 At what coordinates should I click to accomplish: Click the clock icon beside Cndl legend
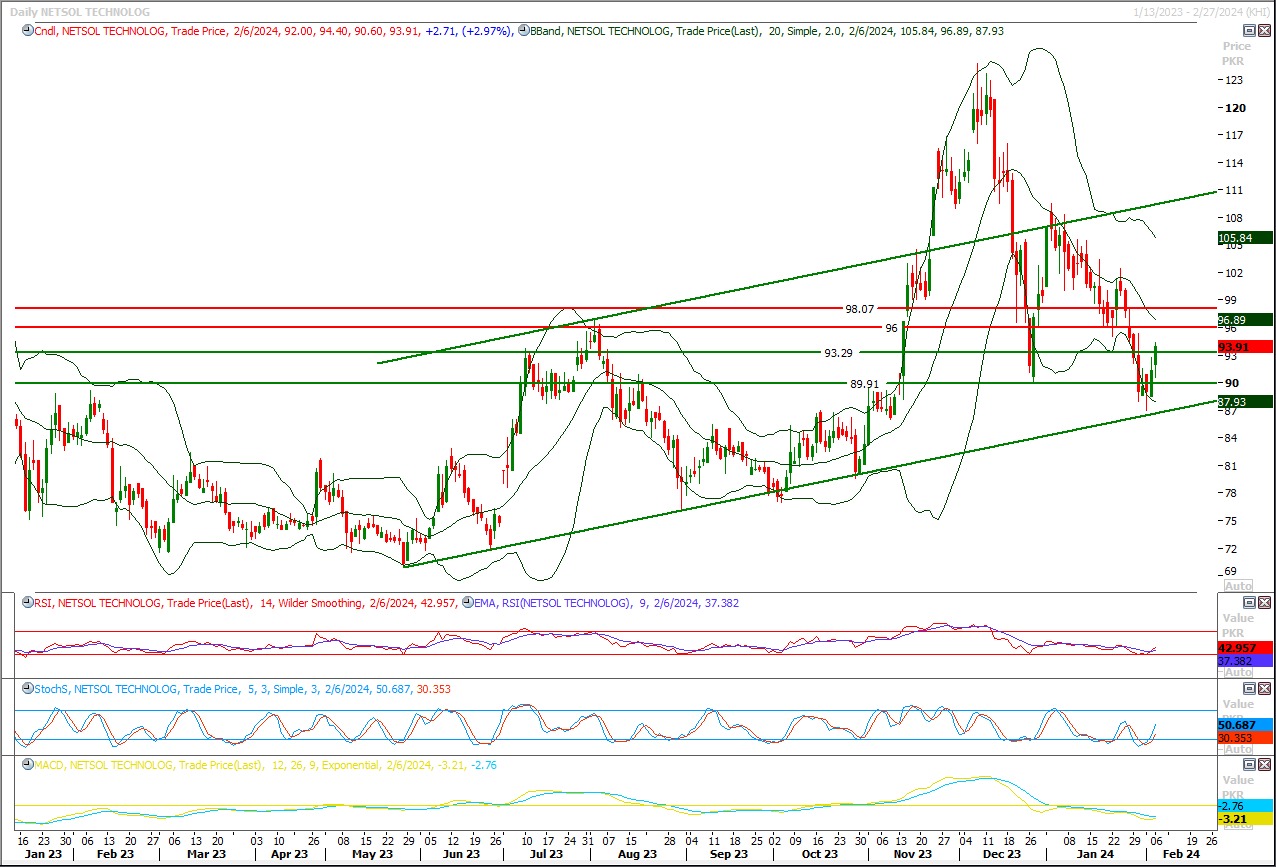tap(26, 31)
